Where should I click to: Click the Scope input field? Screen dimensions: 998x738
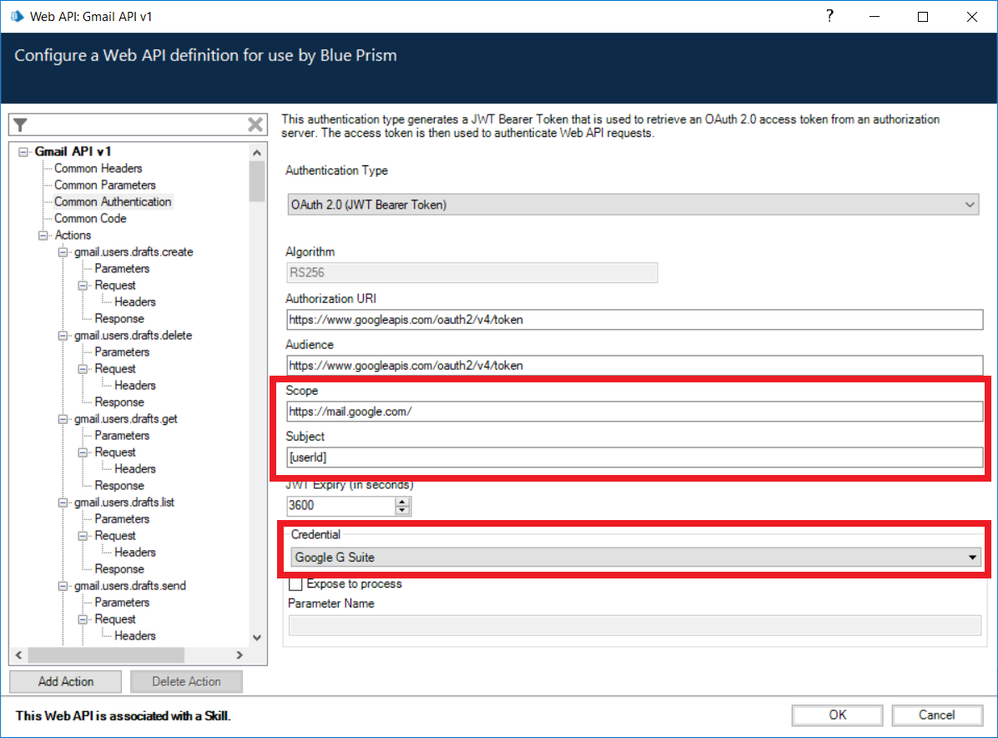click(x=635, y=412)
